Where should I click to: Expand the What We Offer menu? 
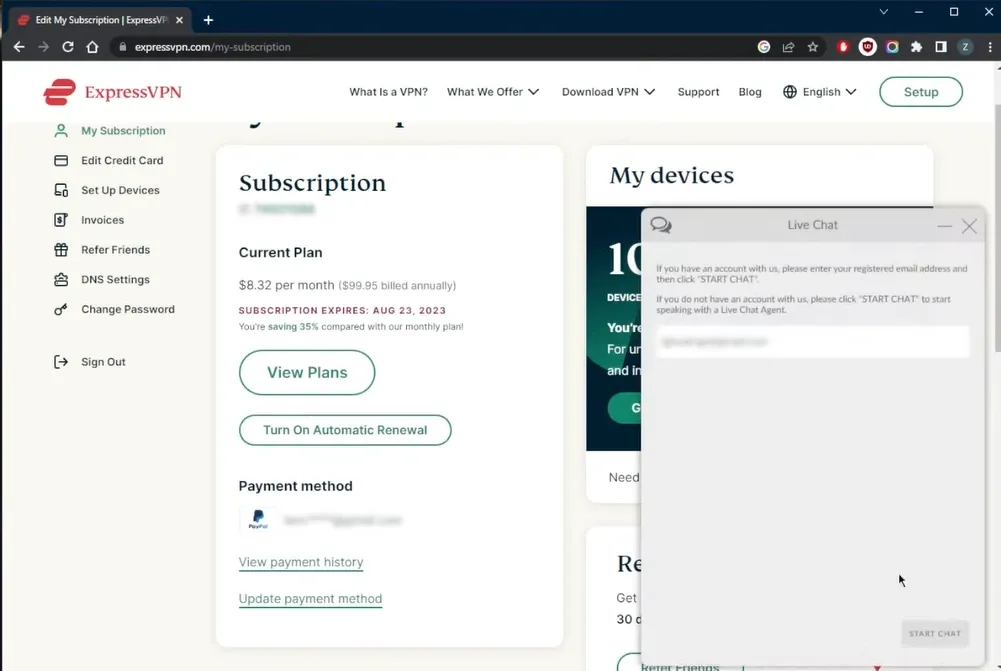493,92
